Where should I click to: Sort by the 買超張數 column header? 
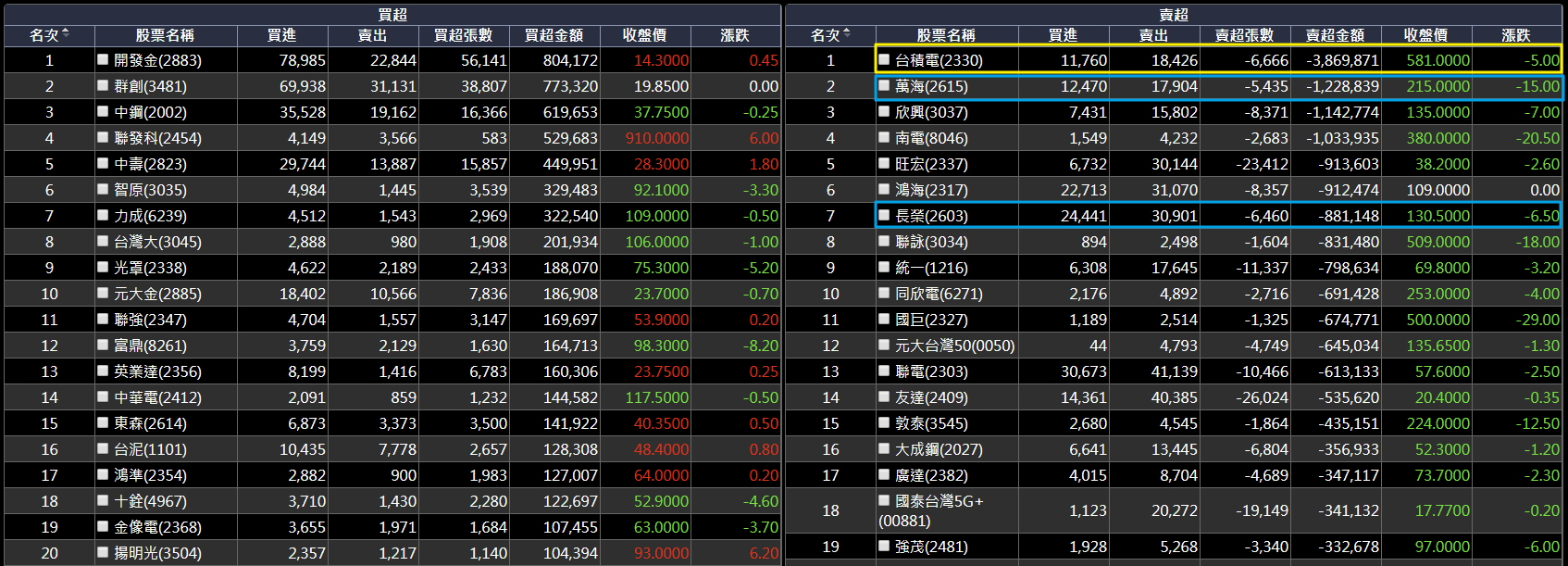(x=463, y=35)
